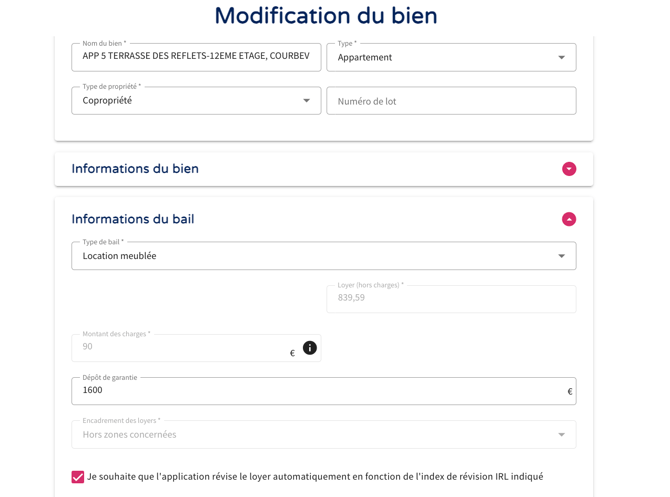Click the Type de bail dropdown arrow

coord(561,256)
